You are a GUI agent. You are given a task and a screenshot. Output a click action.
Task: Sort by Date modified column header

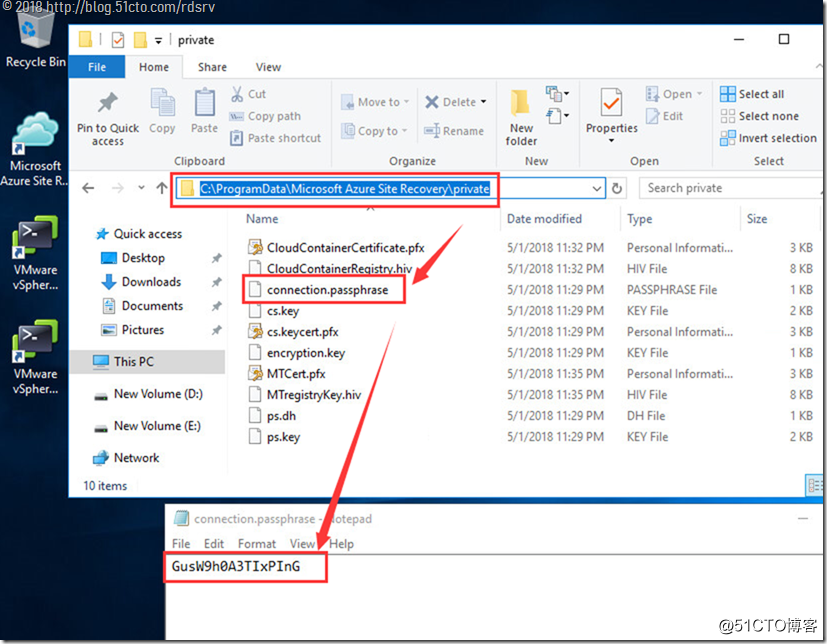[x=544, y=219]
